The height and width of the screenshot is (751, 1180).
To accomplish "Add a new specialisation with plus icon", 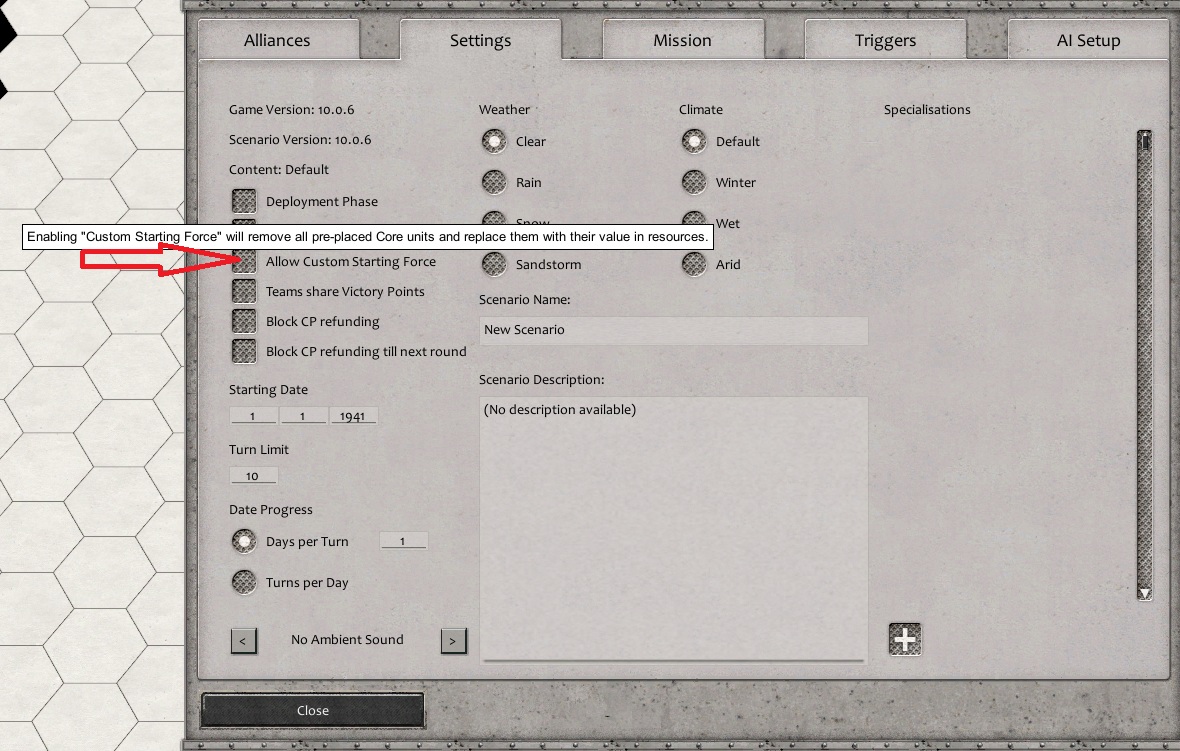I will pyautogui.click(x=905, y=639).
